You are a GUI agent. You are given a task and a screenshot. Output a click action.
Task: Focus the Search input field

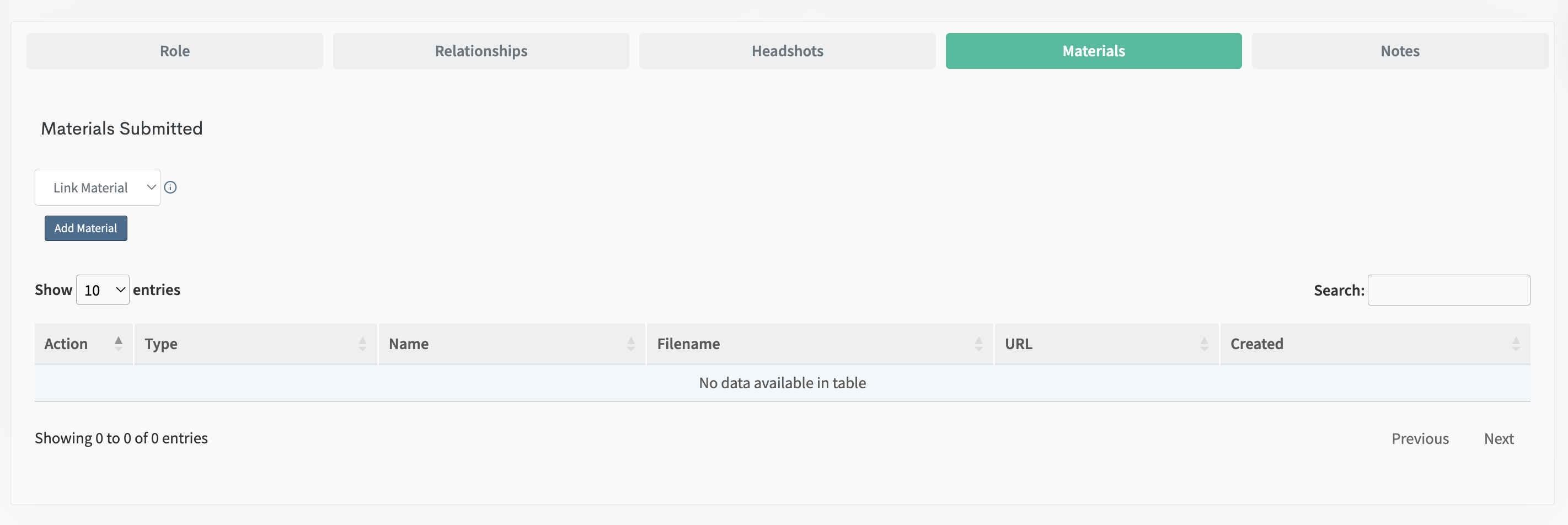[x=1448, y=290]
